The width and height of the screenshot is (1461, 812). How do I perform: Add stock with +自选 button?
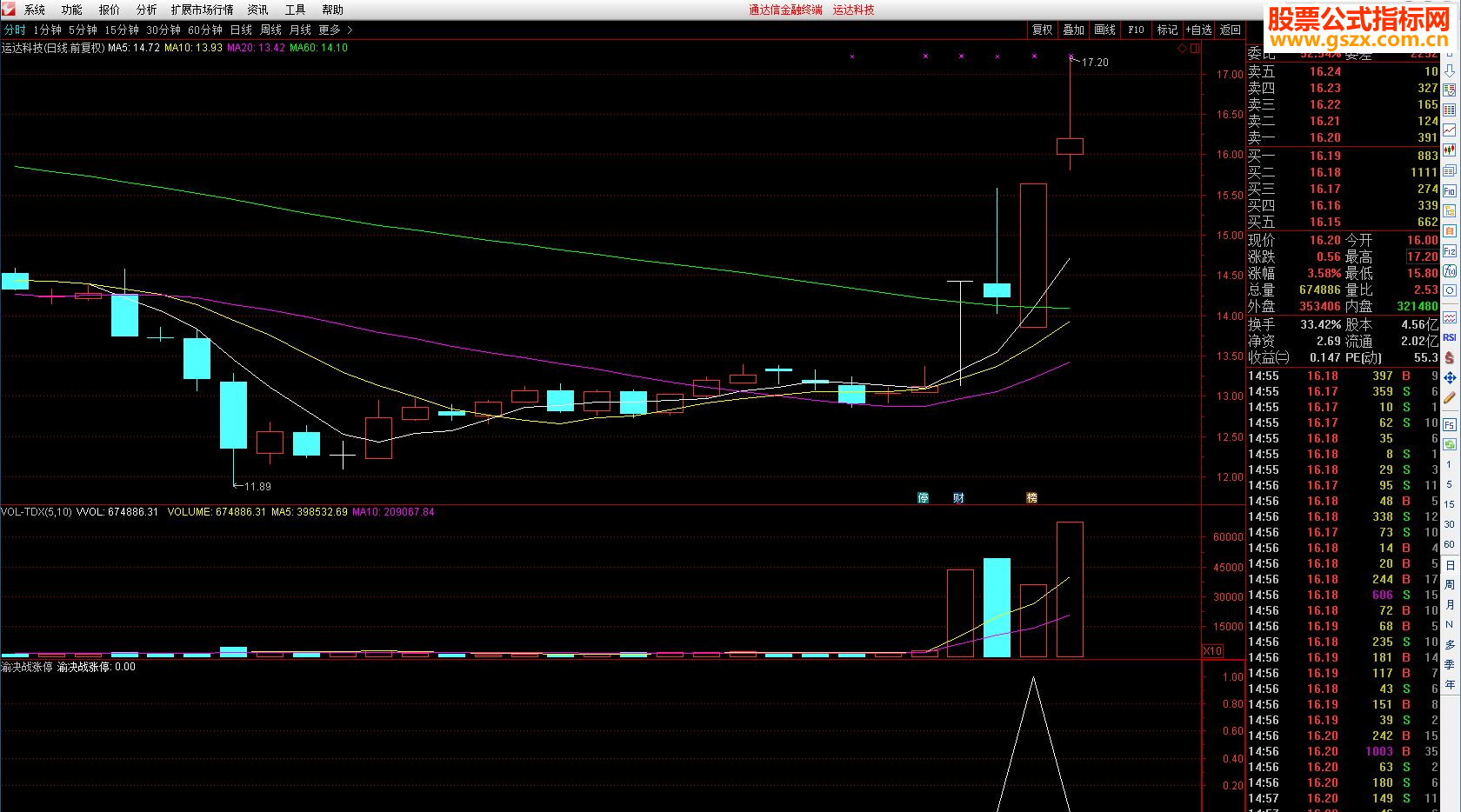(x=1198, y=30)
